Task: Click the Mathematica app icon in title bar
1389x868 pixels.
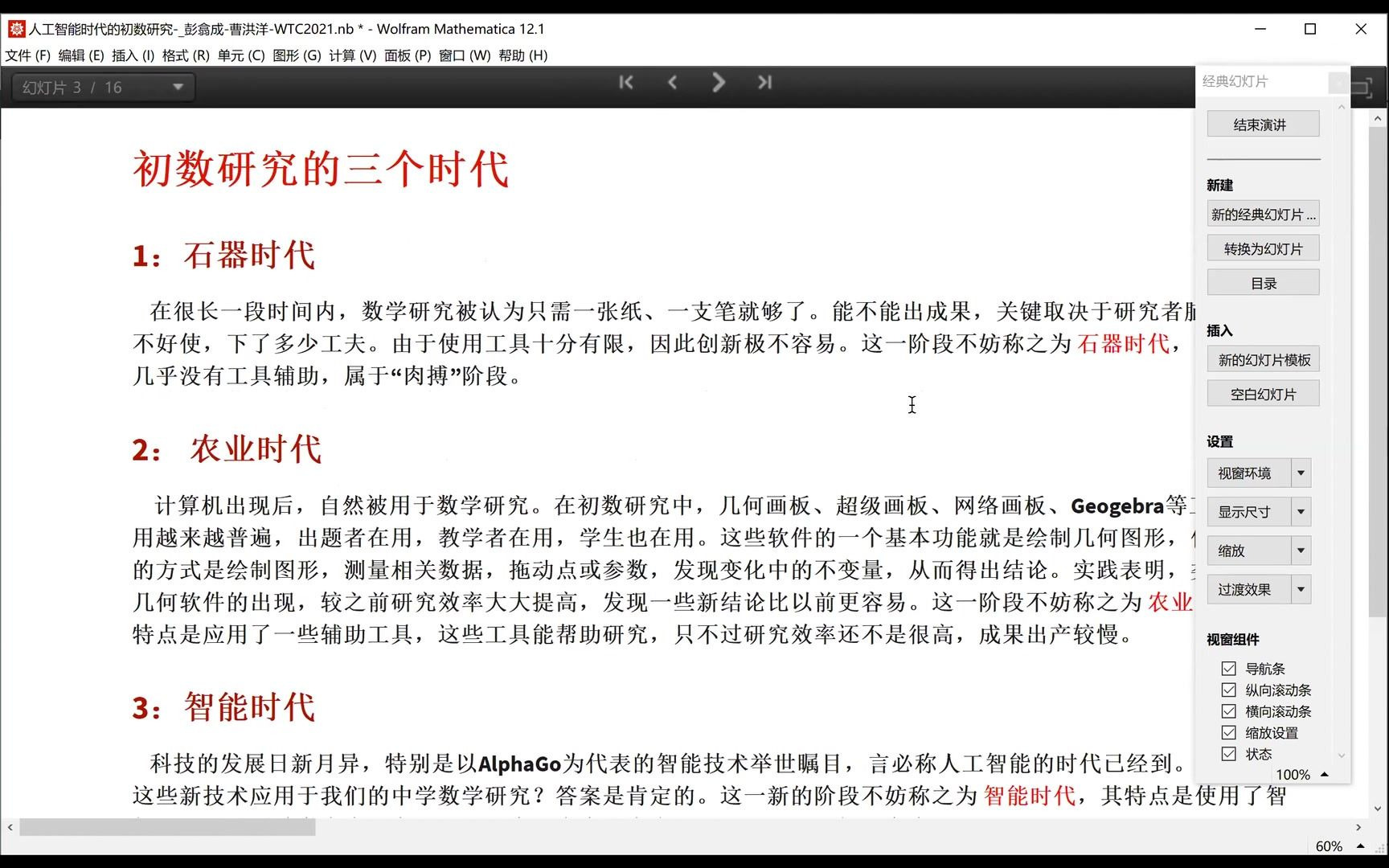Action: point(16,29)
